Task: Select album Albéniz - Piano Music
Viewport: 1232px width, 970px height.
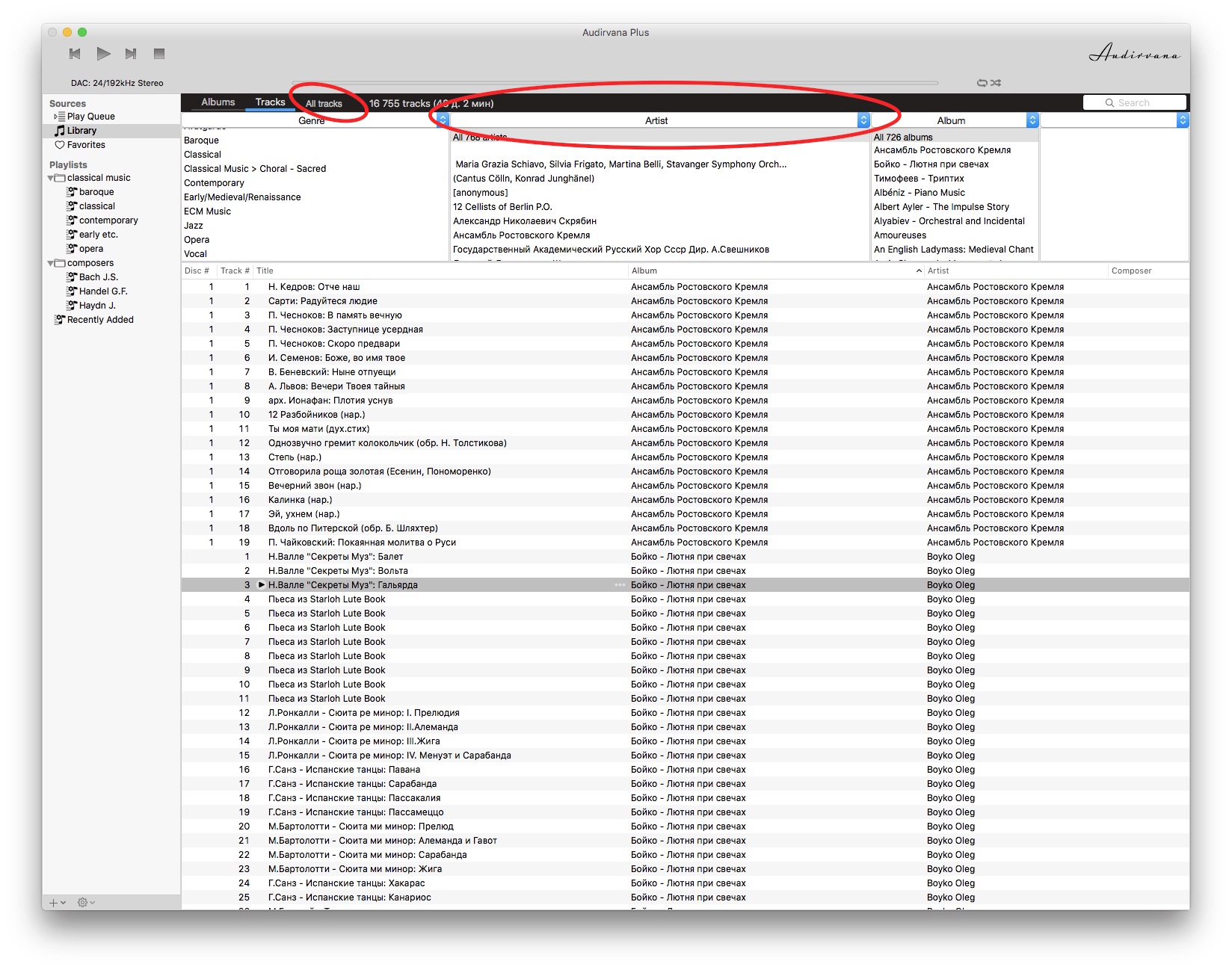Action: tap(920, 193)
